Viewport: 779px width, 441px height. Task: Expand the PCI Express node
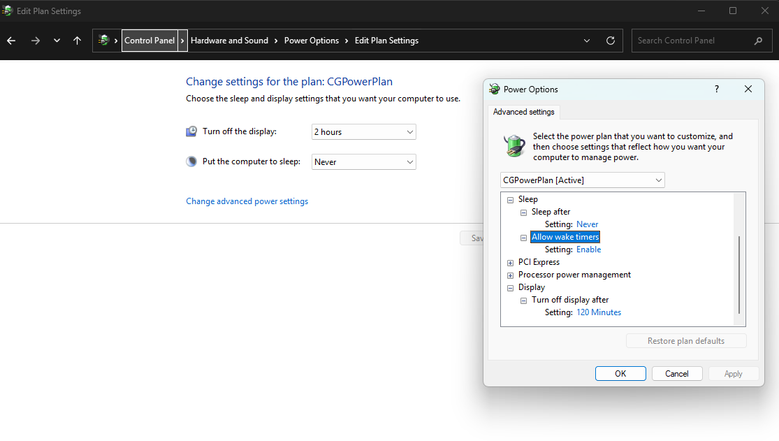(510, 263)
